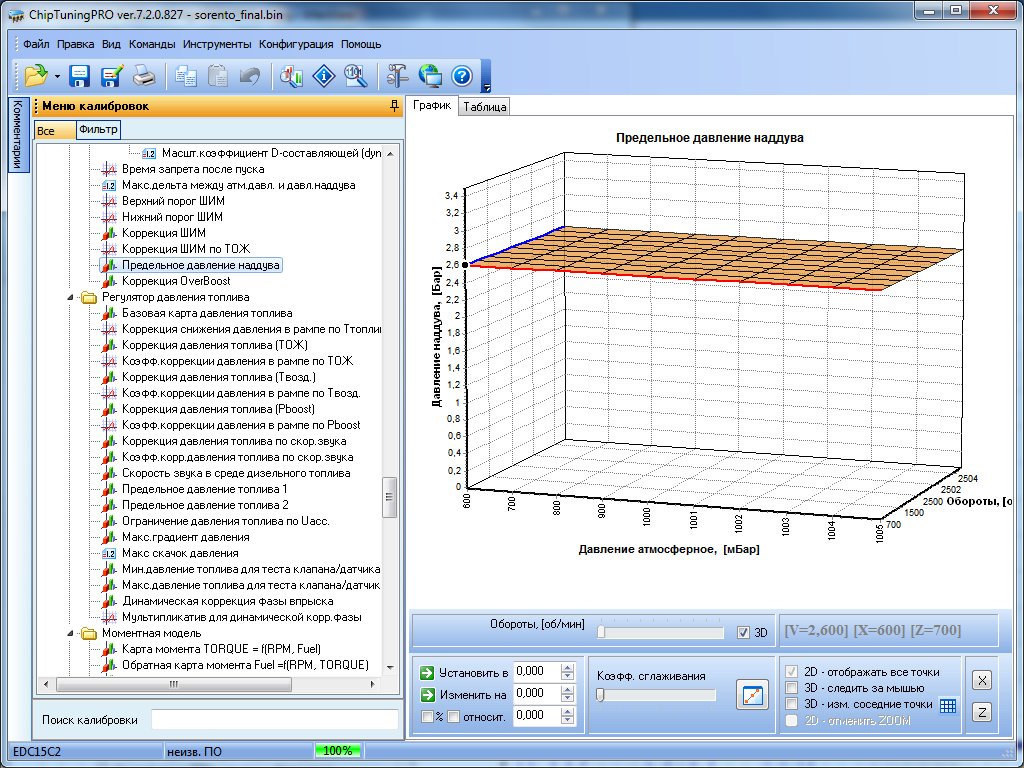Click the globe and monitor toolbar icon

pyautogui.click(x=430, y=76)
